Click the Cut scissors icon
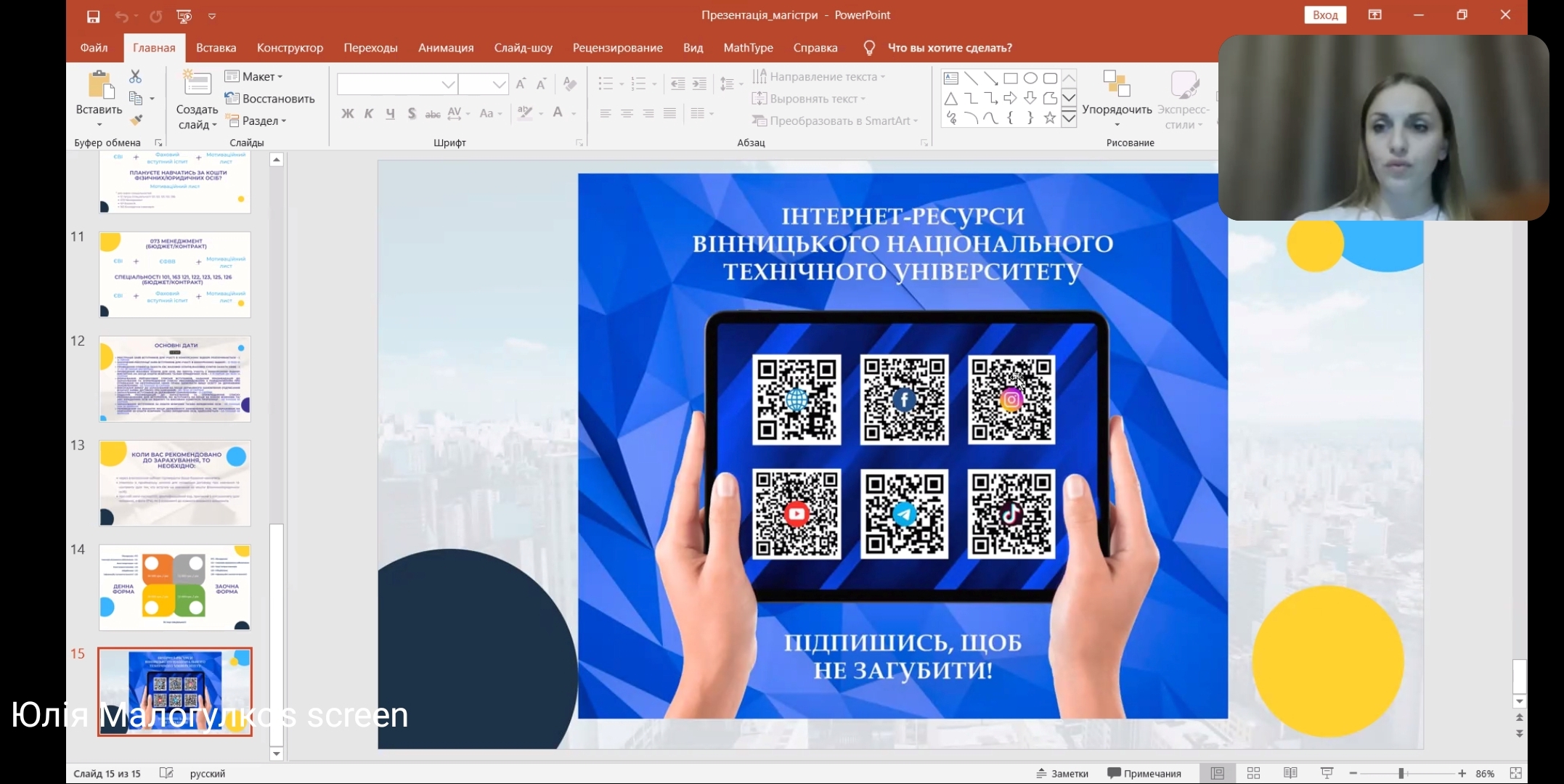This screenshot has width=1564, height=784. click(135, 76)
